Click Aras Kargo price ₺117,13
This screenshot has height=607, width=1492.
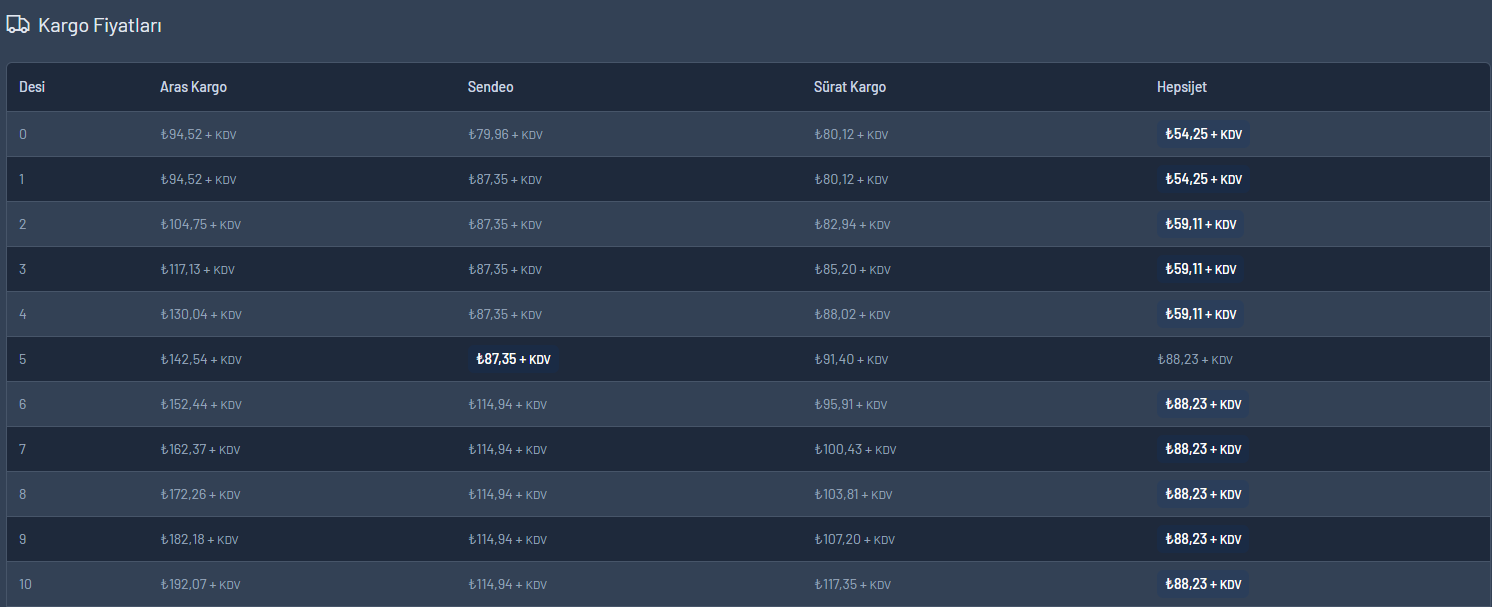[x=197, y=269]
